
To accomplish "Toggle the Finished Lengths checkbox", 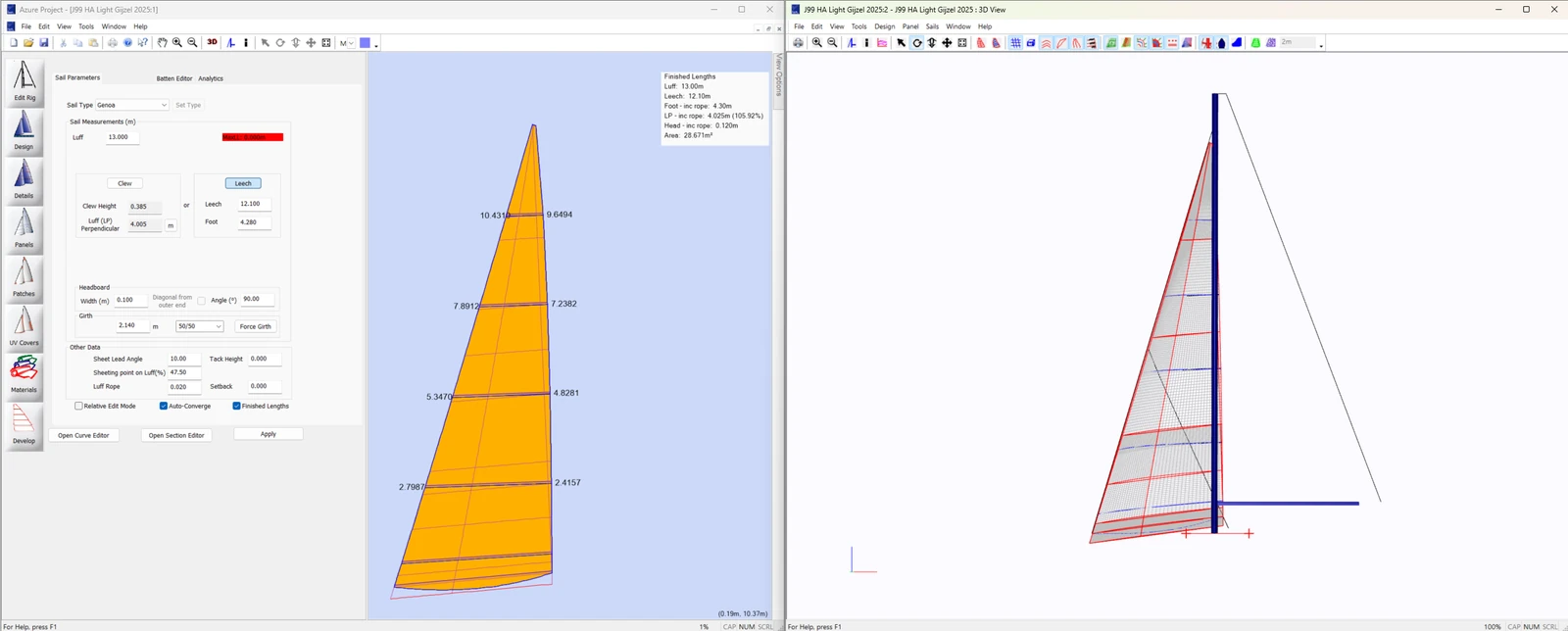I will tap(236, 406).
